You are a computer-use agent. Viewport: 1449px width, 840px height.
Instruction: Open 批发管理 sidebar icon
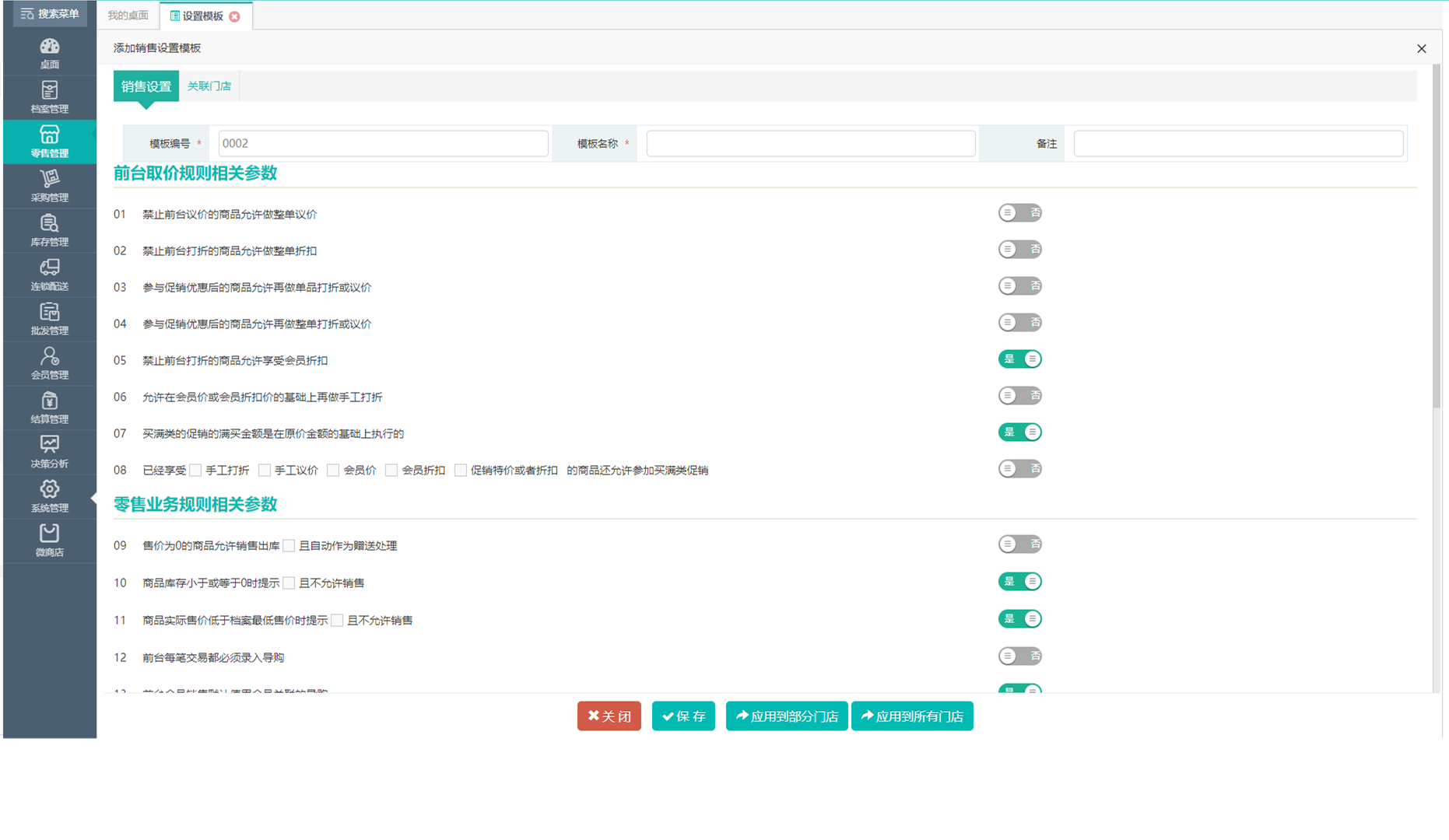(x=49, y=319)
